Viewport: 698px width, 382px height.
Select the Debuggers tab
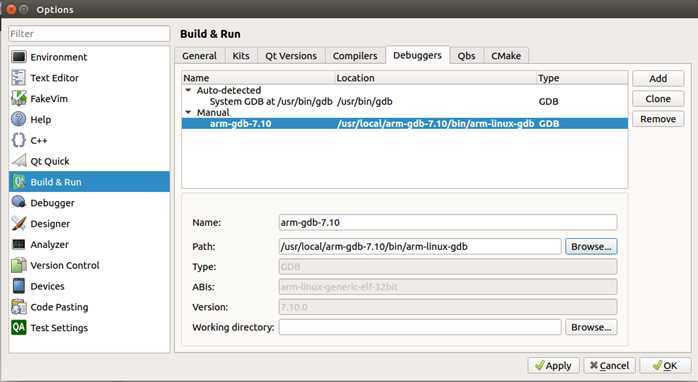click(x=418, y=55)
